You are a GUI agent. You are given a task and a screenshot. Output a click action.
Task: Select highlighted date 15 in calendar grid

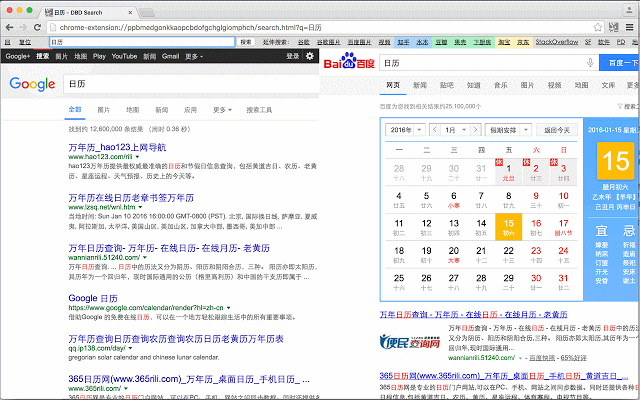(508, 227)
